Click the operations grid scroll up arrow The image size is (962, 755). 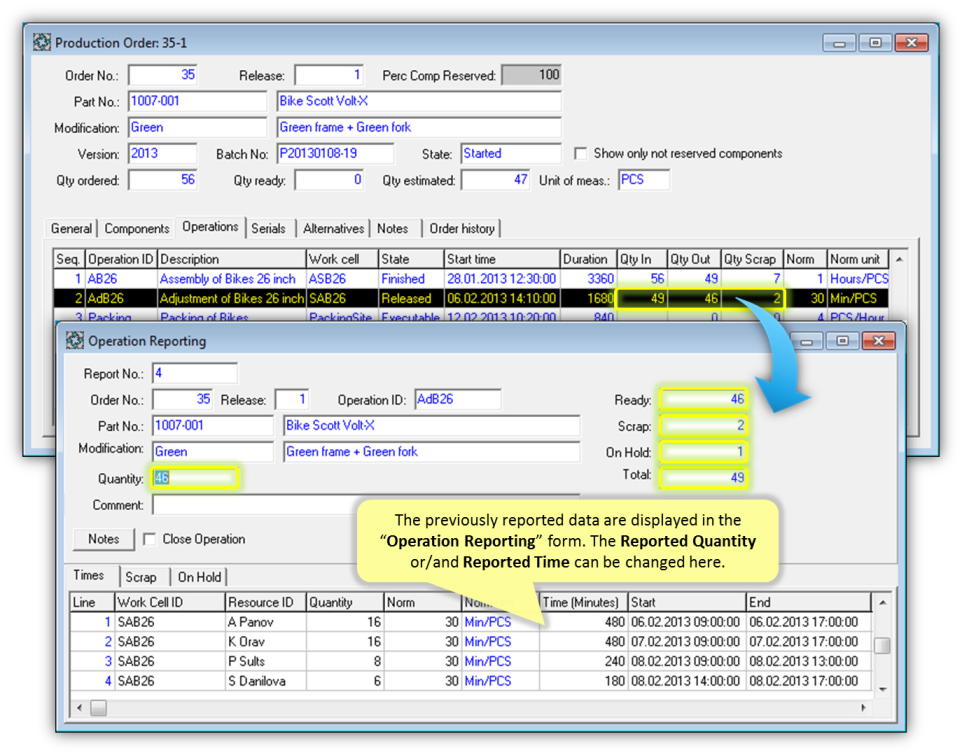coord(899,259)
